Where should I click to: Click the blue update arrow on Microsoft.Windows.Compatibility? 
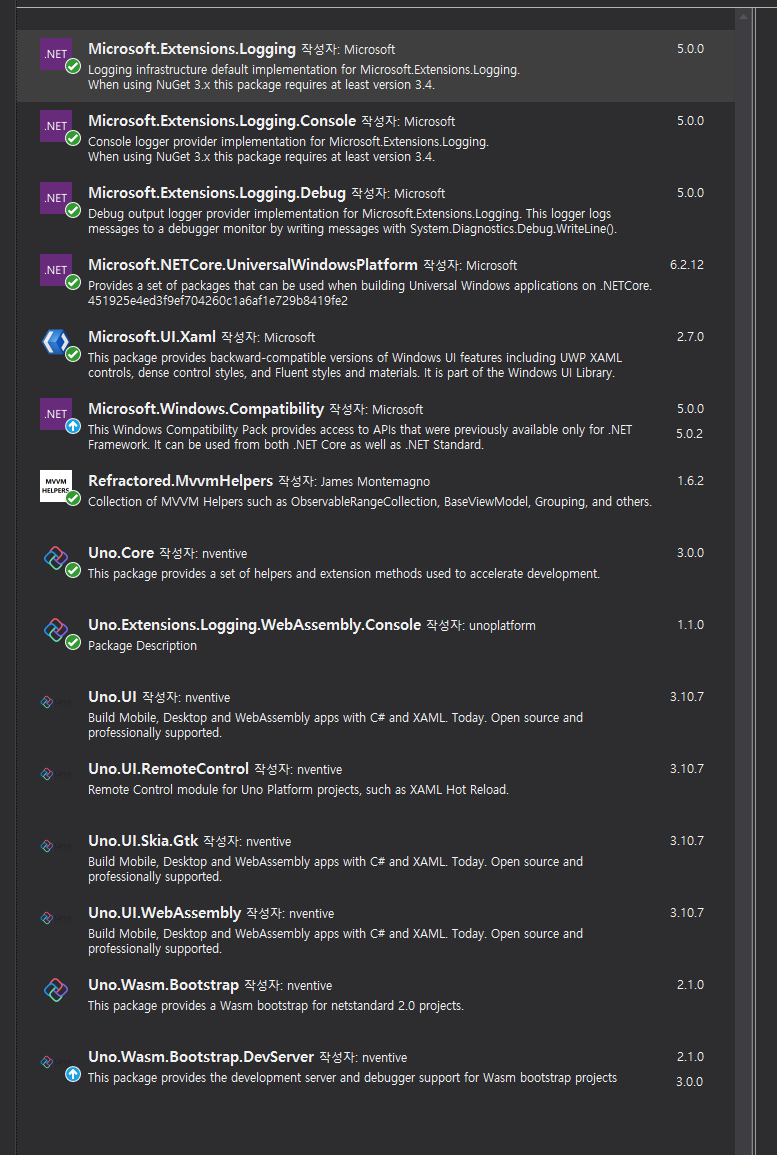pyautogui.click(x=71, y=426)
